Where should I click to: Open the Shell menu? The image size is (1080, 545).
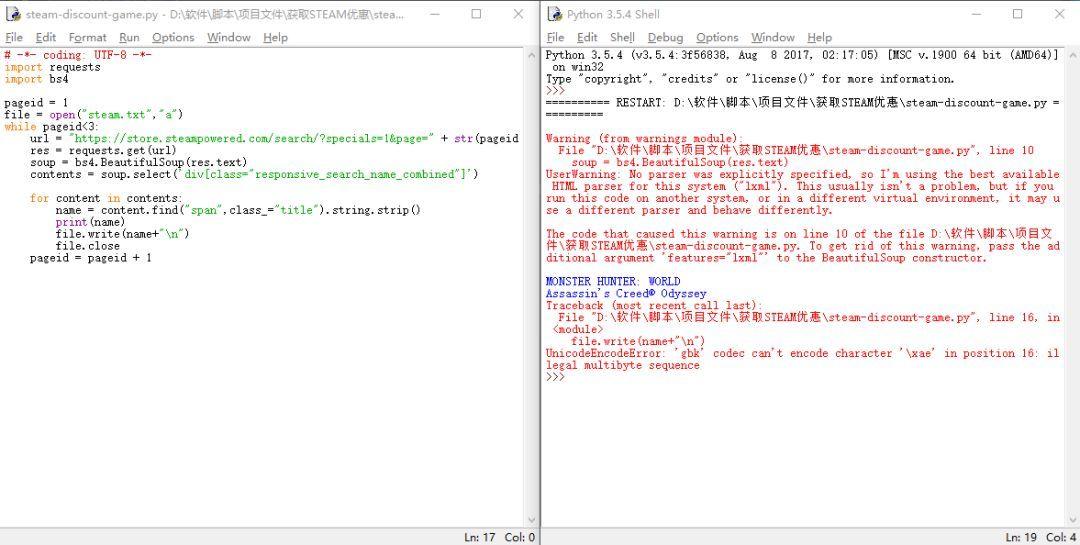[x=622, y=37]
